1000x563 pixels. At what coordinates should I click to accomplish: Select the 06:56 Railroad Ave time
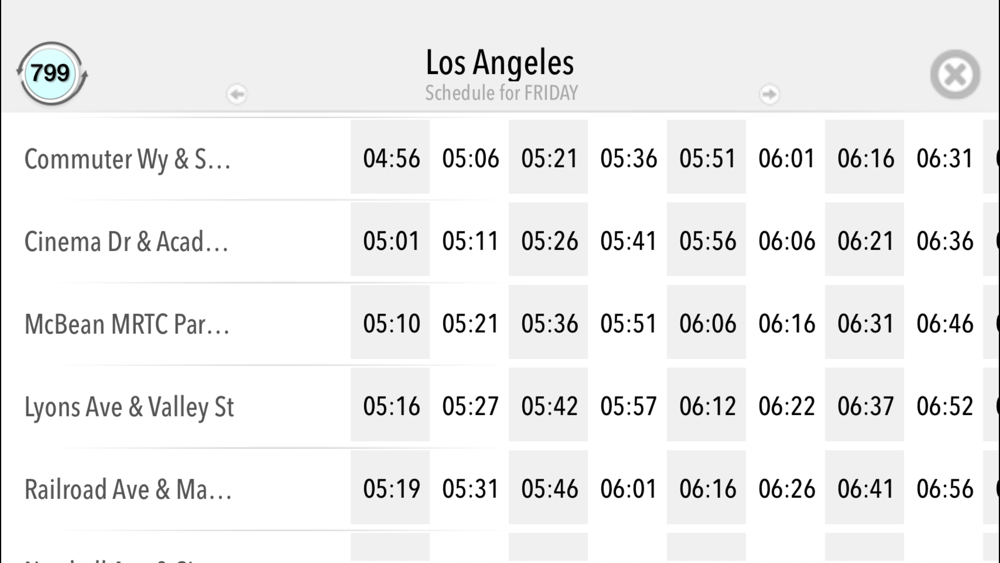coord(944,490)
